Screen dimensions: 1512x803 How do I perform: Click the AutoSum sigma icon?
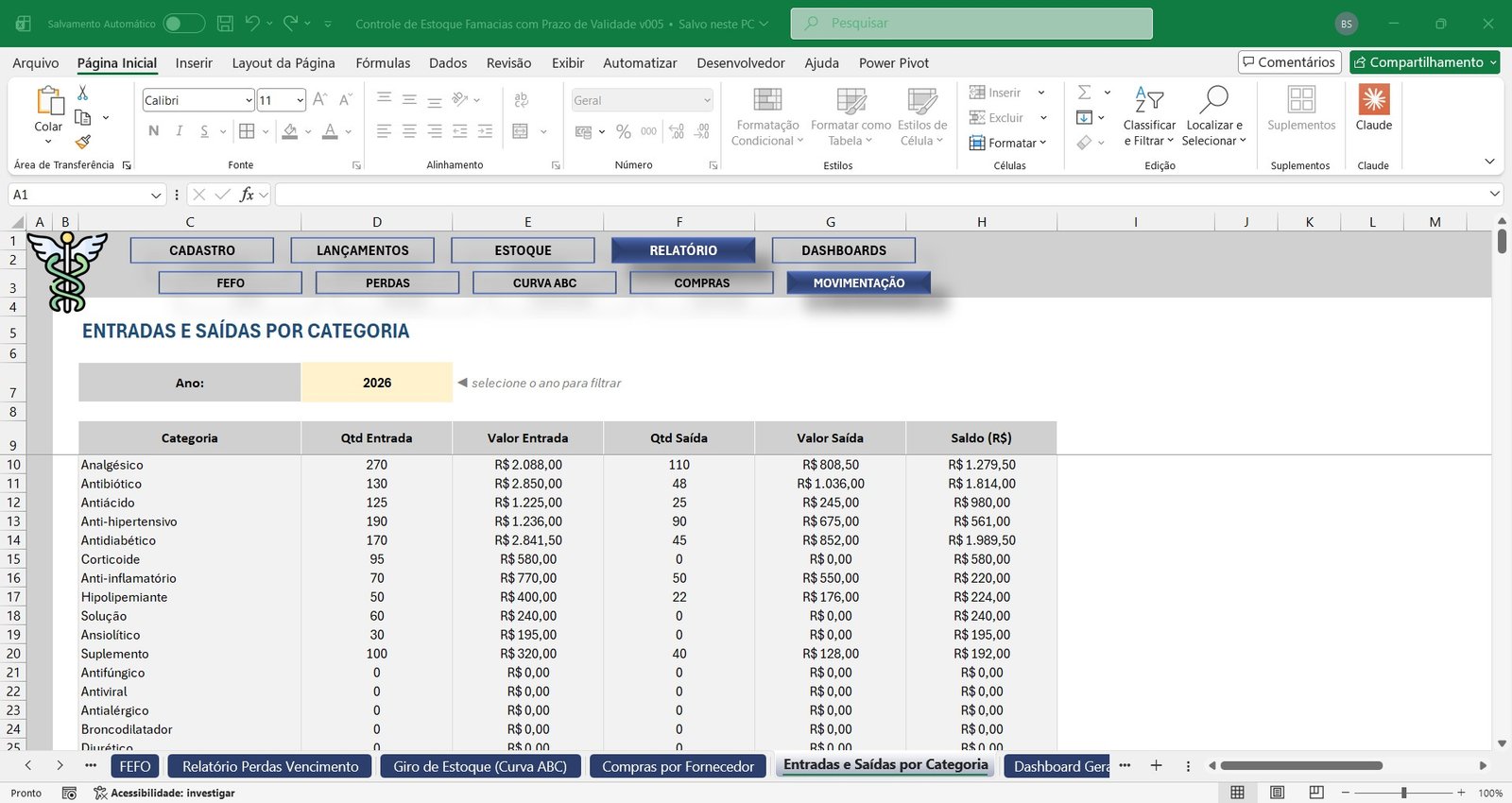click(x=1085, y=93)
